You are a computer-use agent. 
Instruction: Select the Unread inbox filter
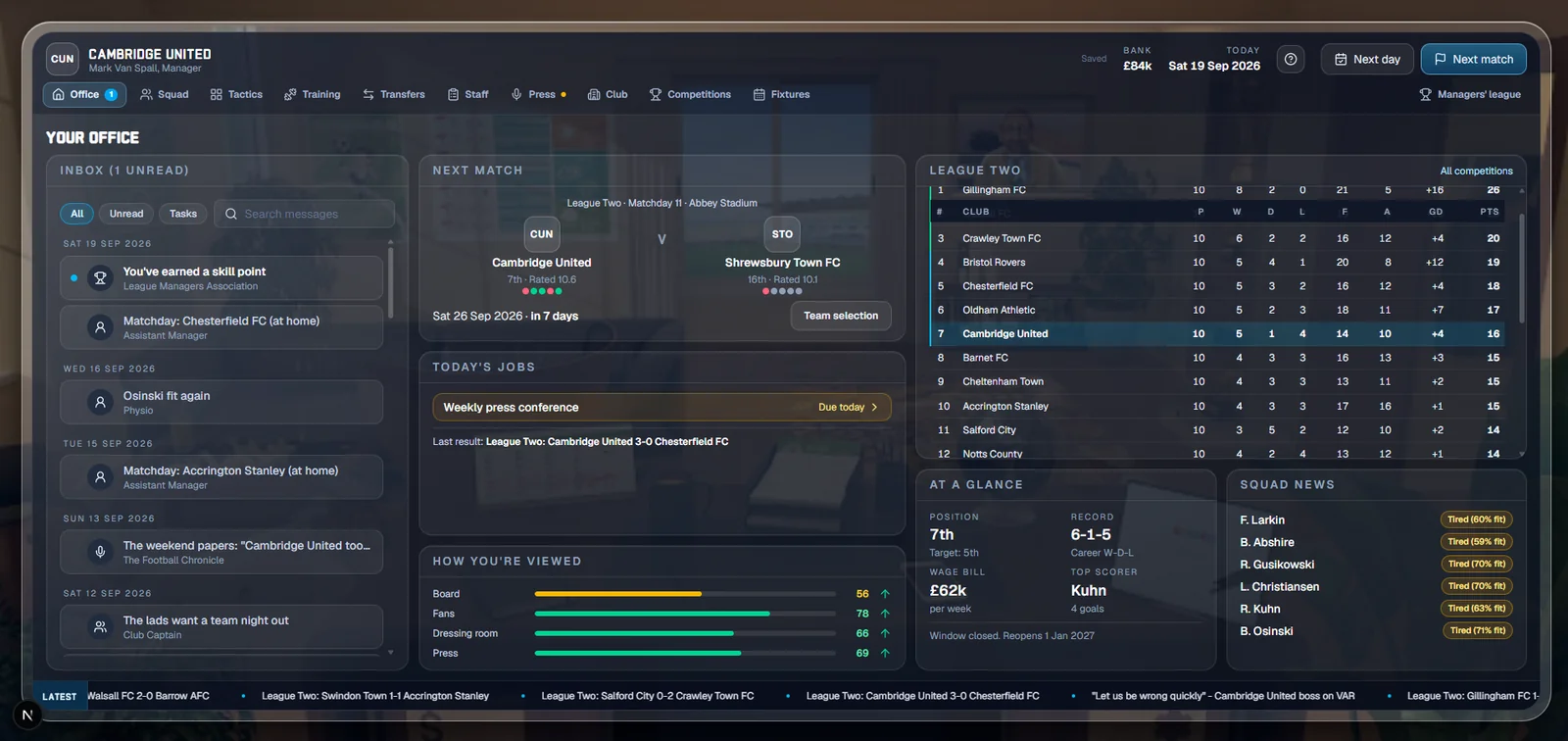click(126, 214)
